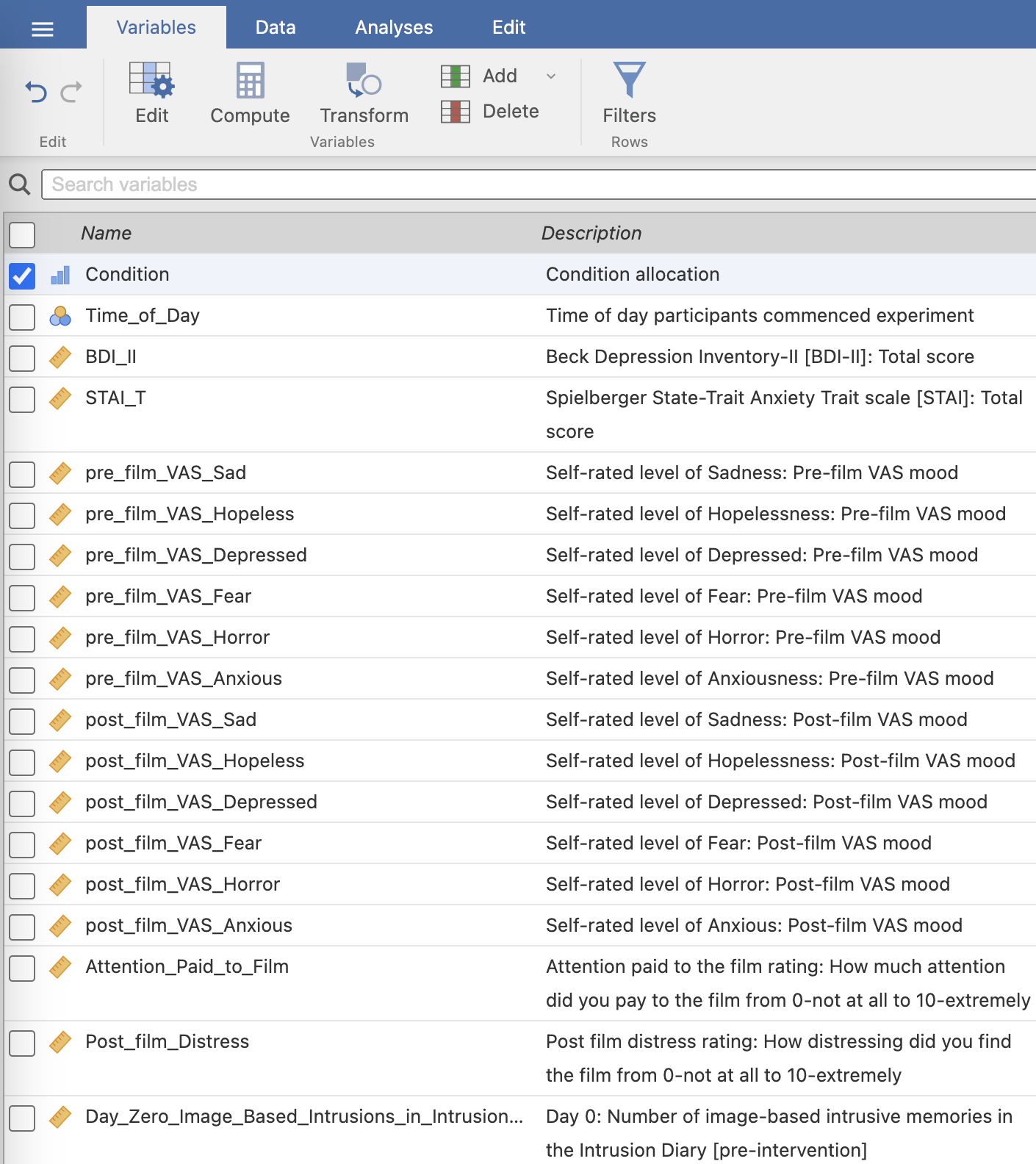Click the ruler icon beside STAI_T
Screen dimensions: 1036x1164
click(x=60, y=398)
